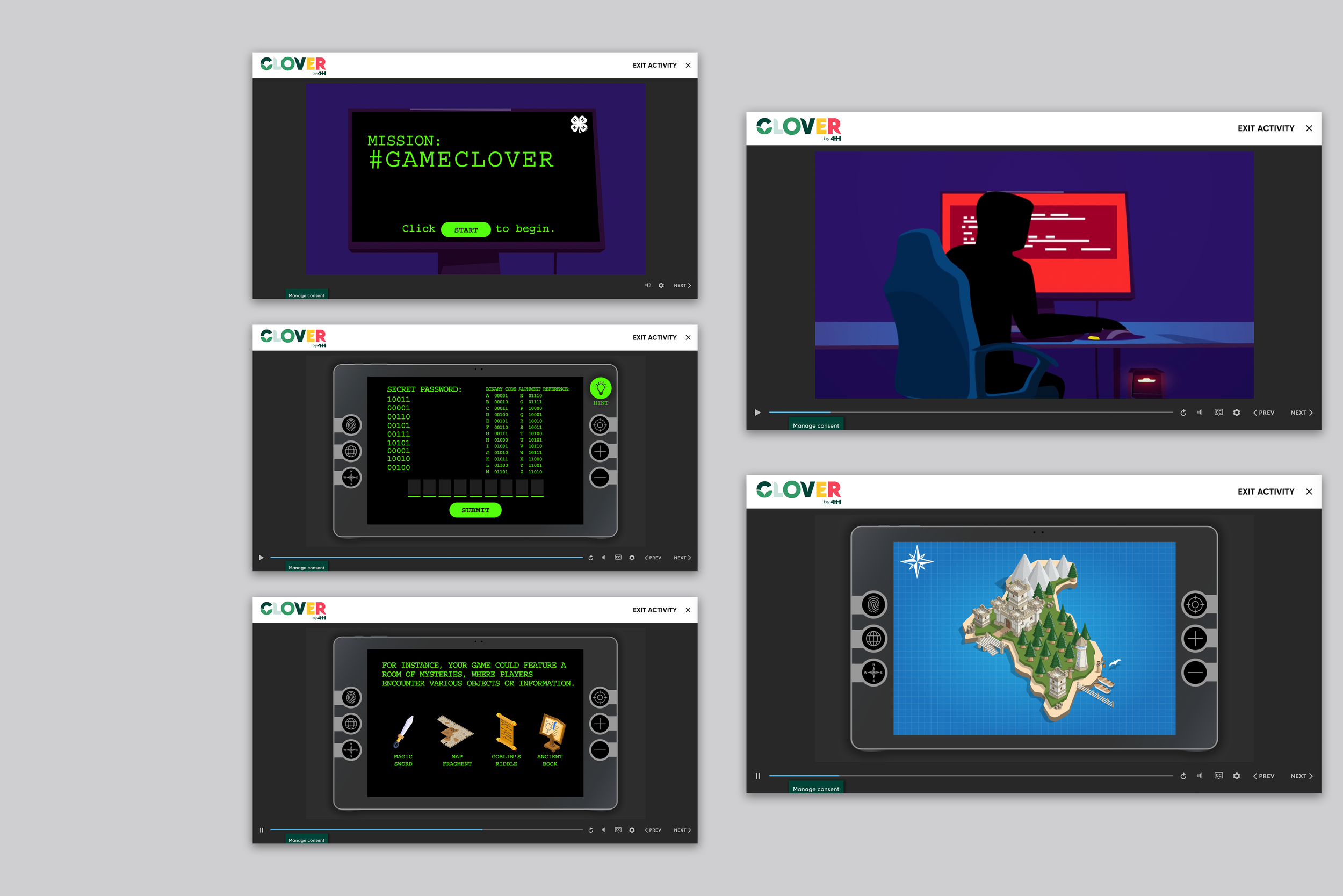Mute audio in hacker video window
Image resolution: width=1343 pixels, height=896 pixels.
tap(1200, 412)
